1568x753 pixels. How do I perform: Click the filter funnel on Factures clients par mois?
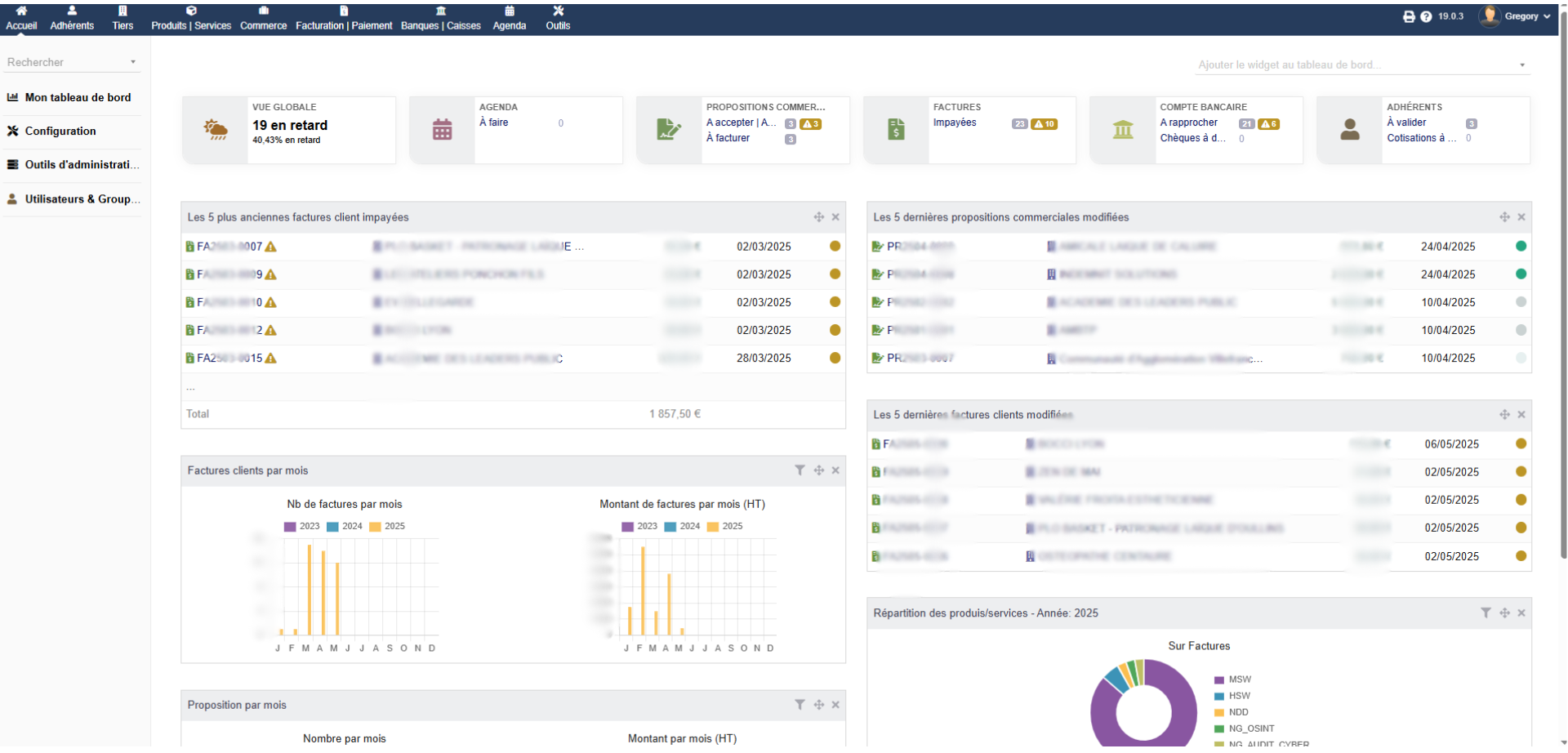coord(800,470)
